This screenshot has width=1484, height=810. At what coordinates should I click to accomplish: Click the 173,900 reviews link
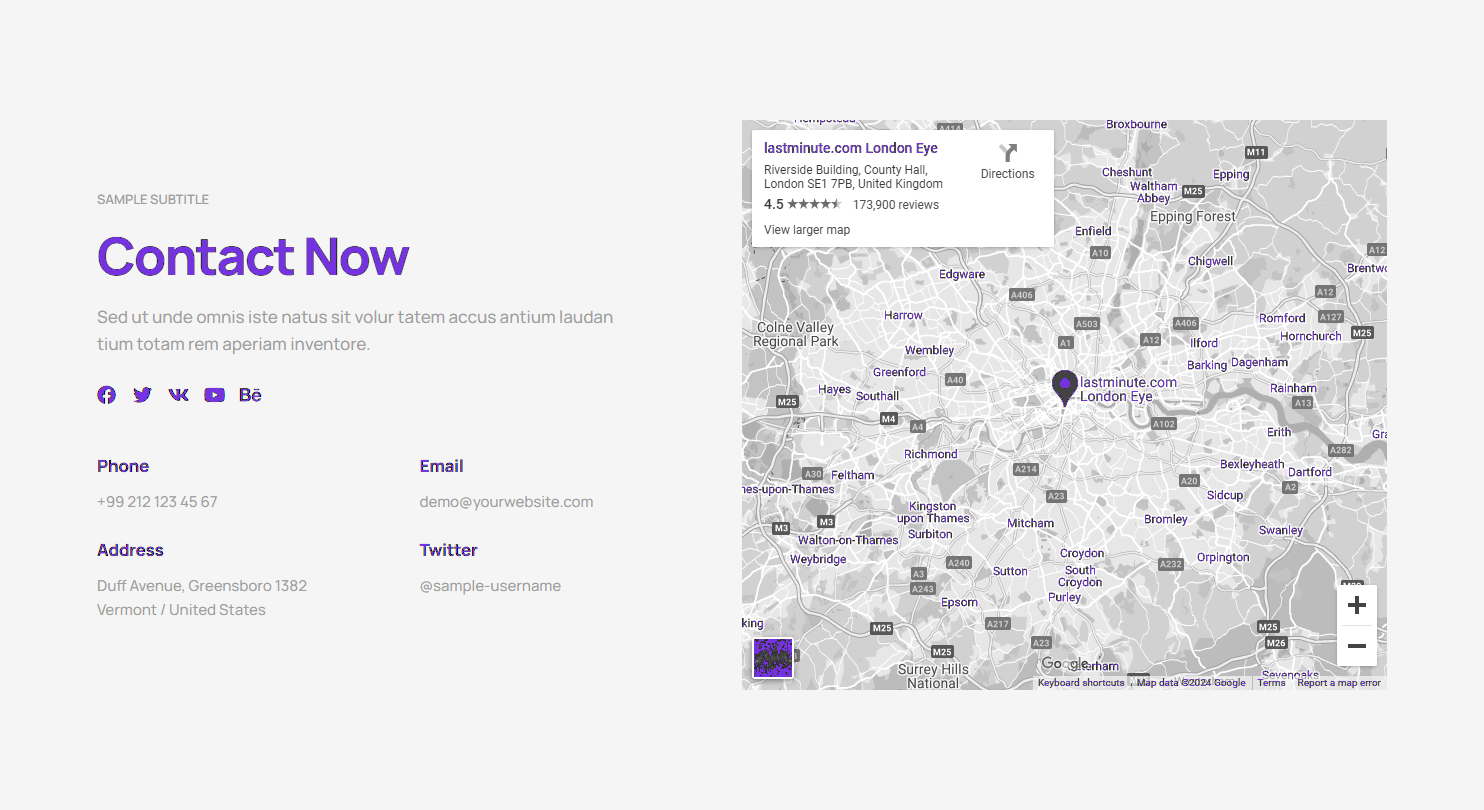tap(895, 205)
